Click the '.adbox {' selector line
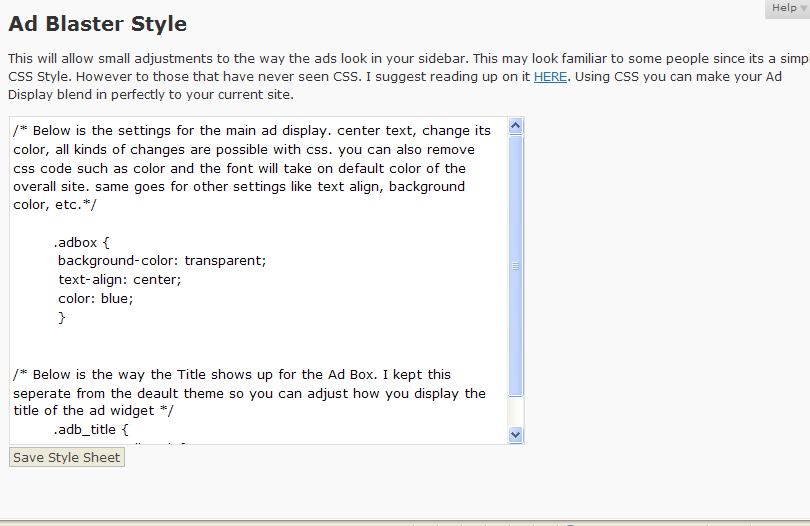 81,242
